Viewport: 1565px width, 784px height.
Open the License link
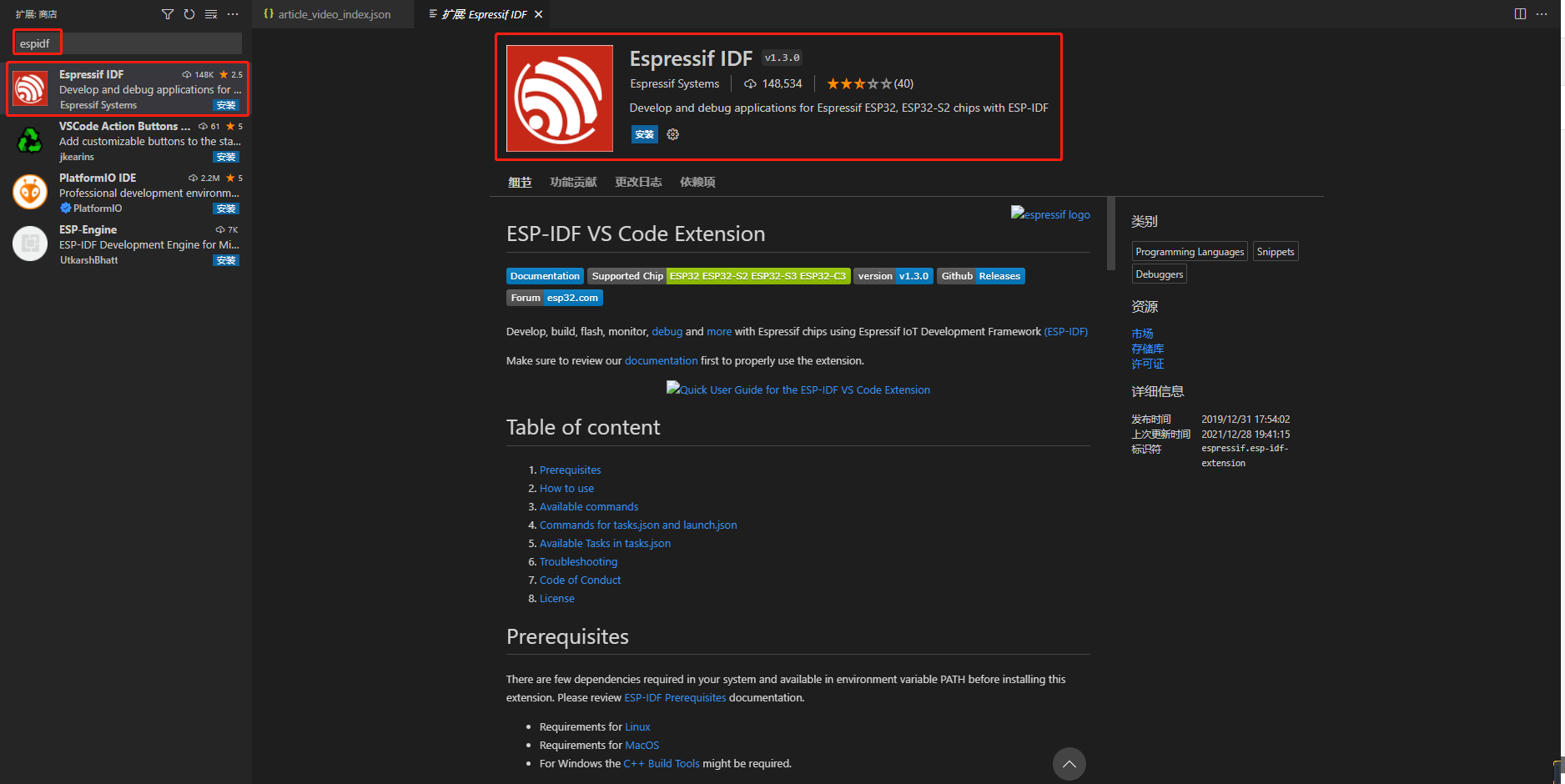[x=556, y=599]
